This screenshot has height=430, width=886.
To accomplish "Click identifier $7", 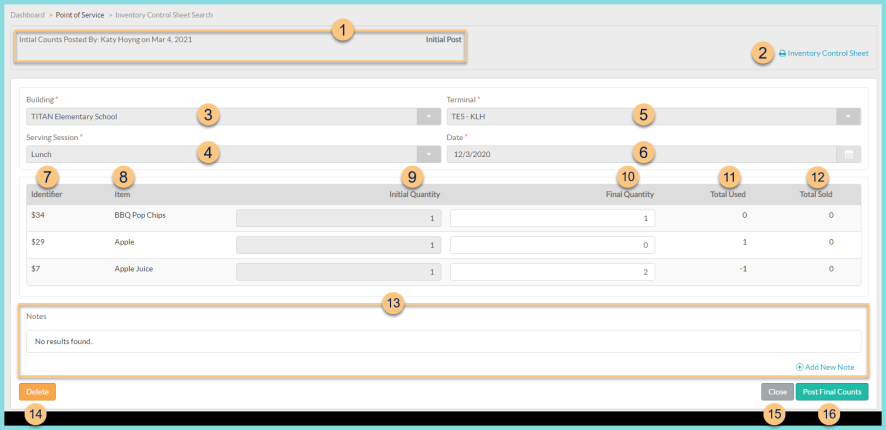I will coord(36,269).
